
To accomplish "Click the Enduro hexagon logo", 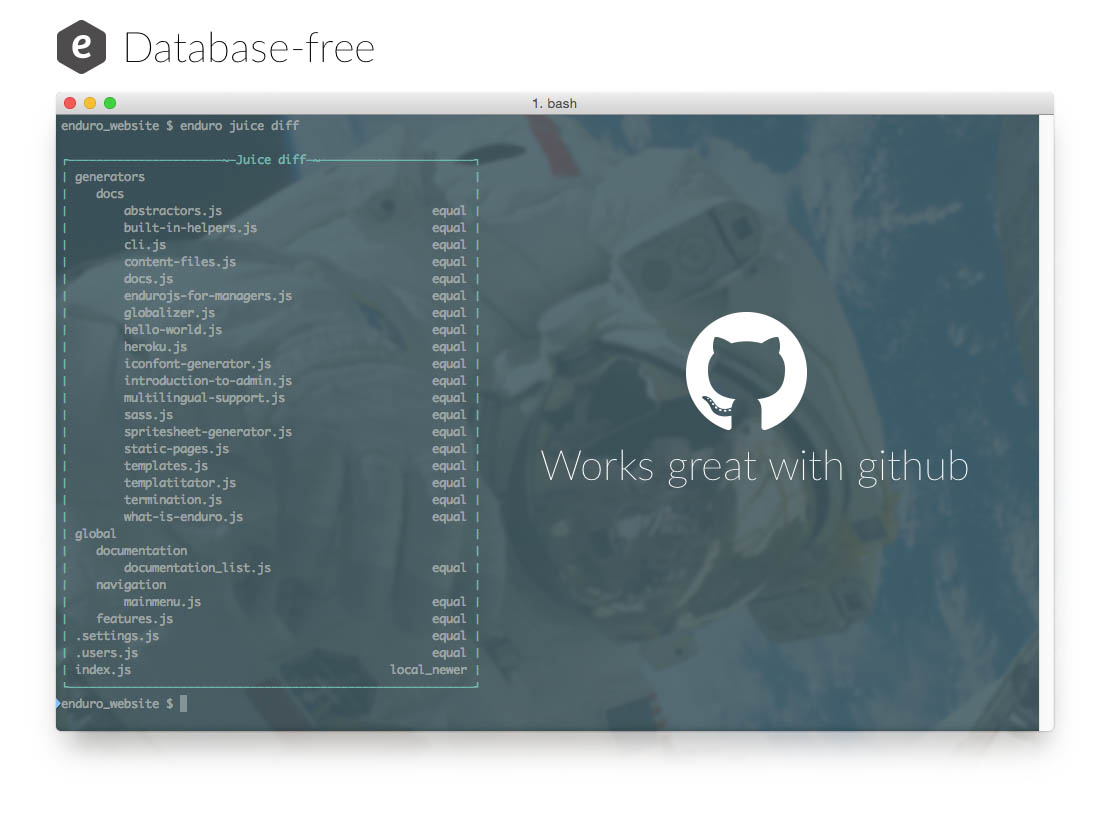I will pos(82,47).
